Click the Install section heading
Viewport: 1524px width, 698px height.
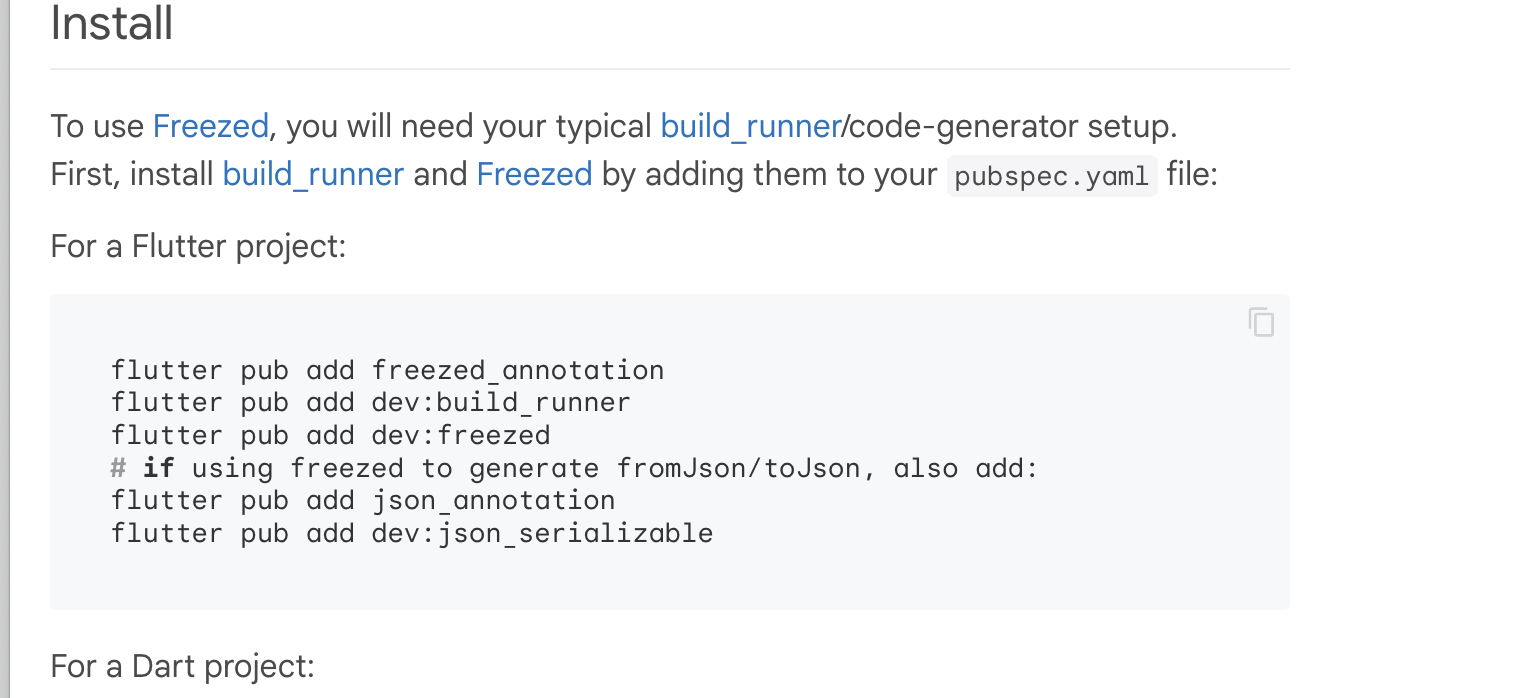pyautogui.click(x=112, y=23)
